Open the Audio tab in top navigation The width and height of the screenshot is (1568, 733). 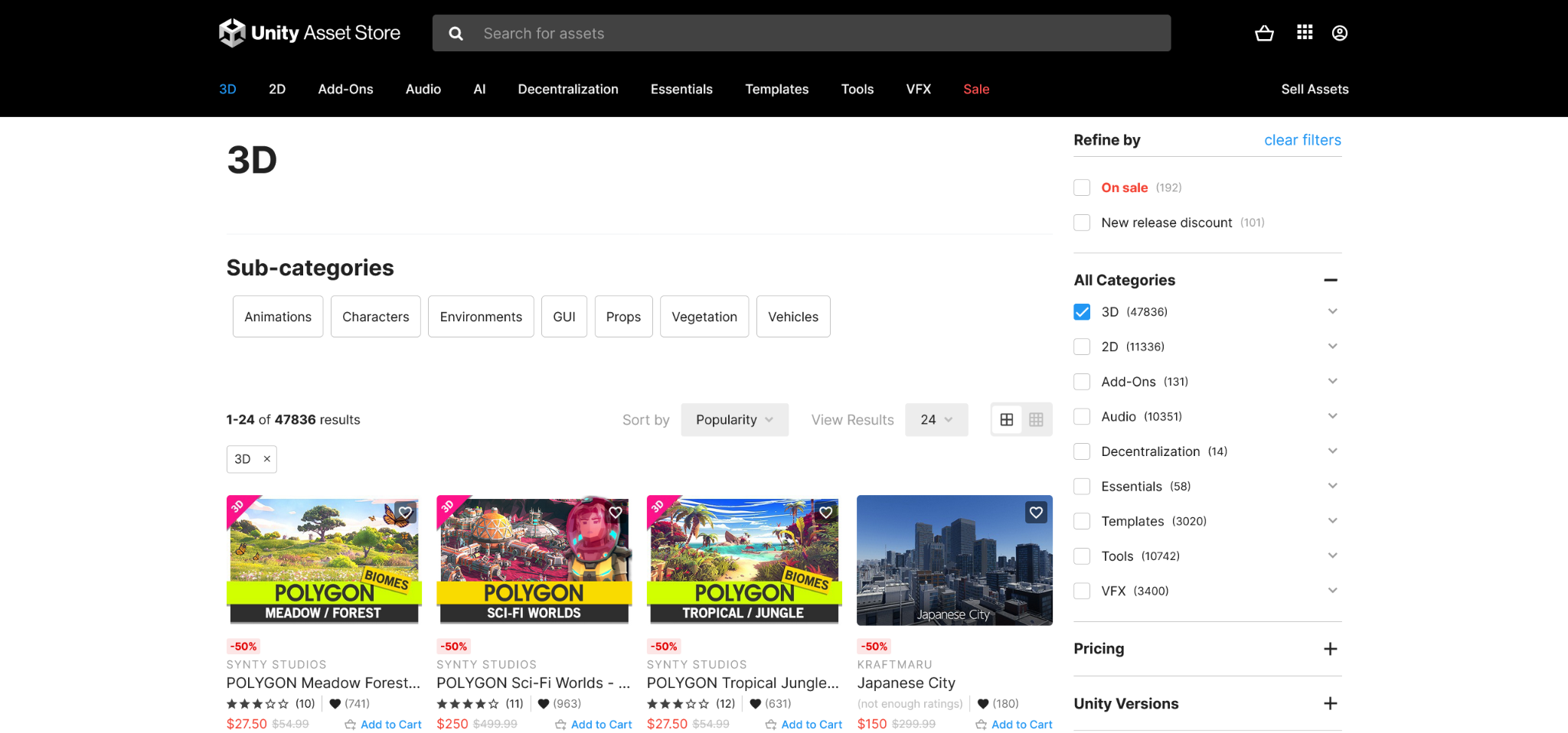point(423,90)
